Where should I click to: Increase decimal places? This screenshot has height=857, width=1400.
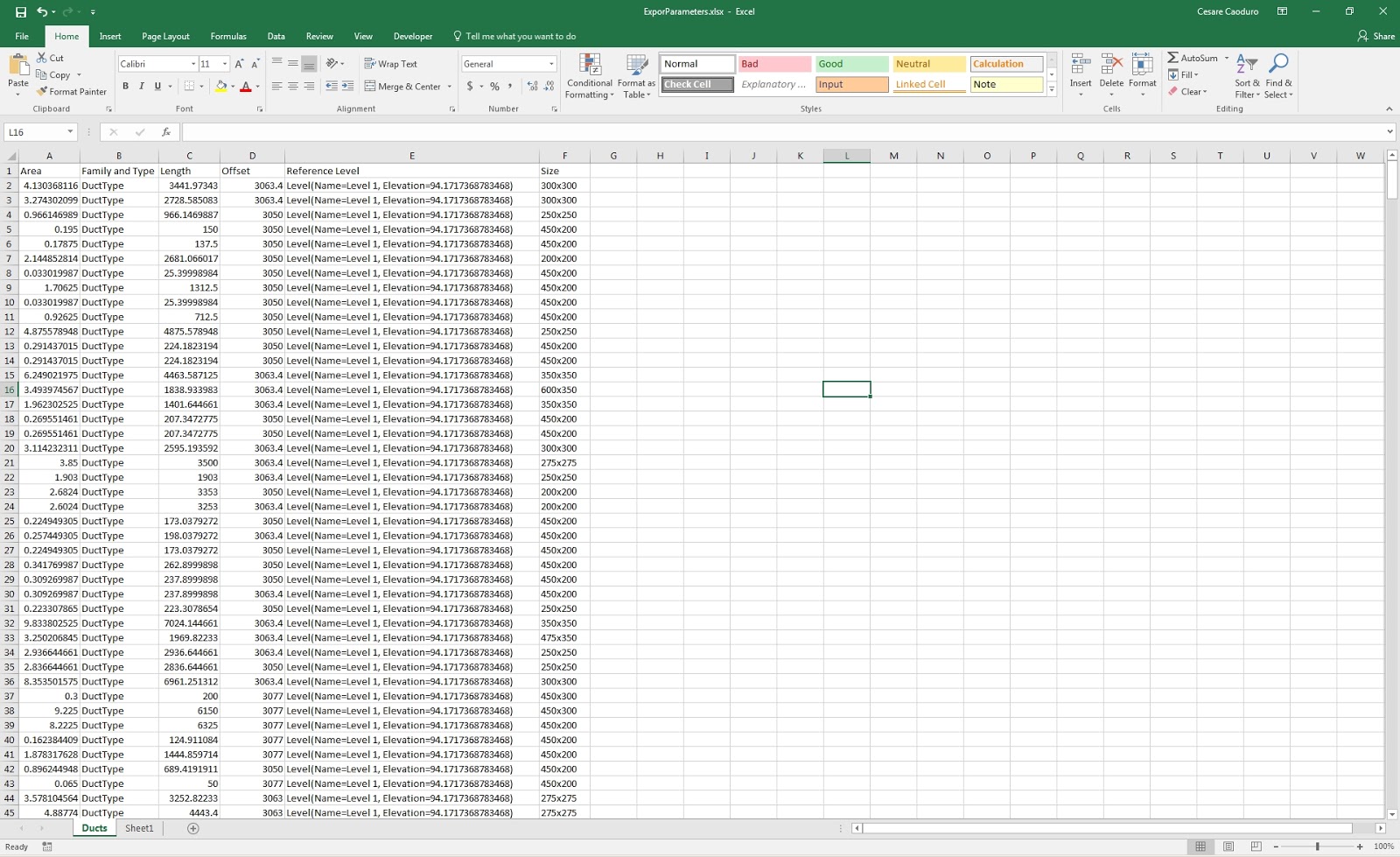point(531,86)
